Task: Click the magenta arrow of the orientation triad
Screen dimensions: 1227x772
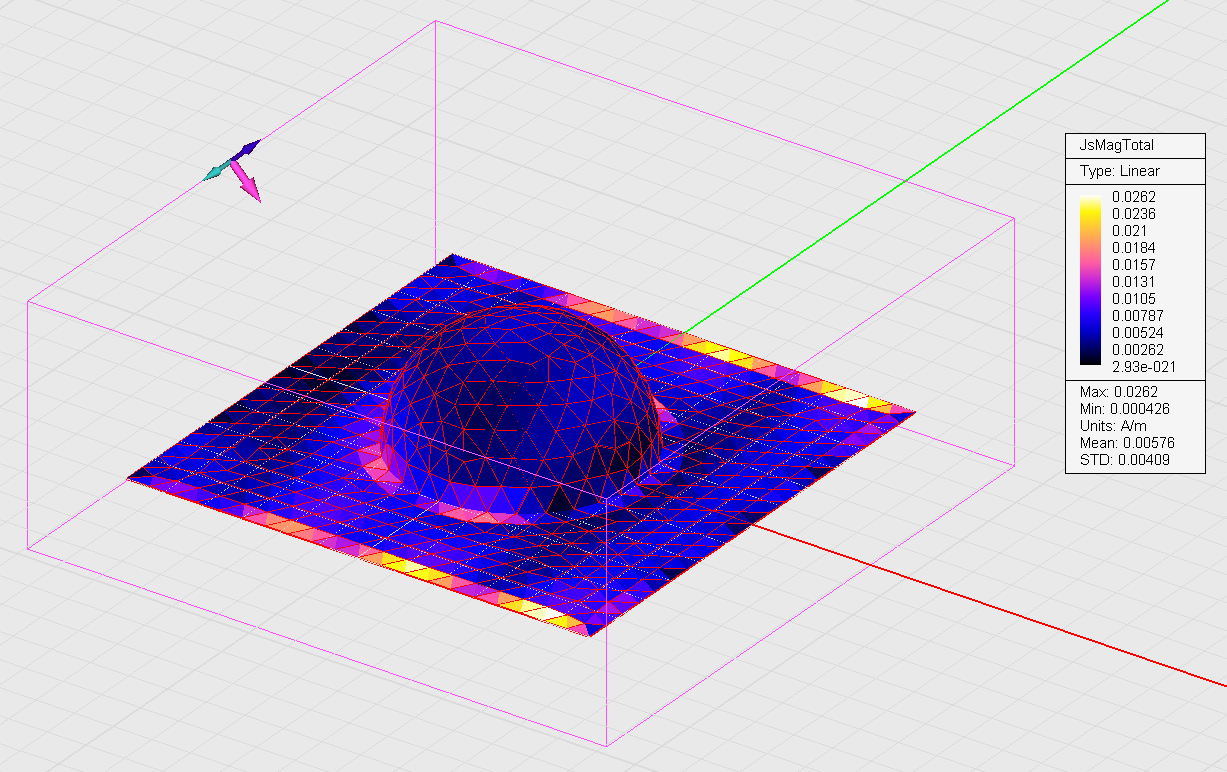Action: coord(247,183)
